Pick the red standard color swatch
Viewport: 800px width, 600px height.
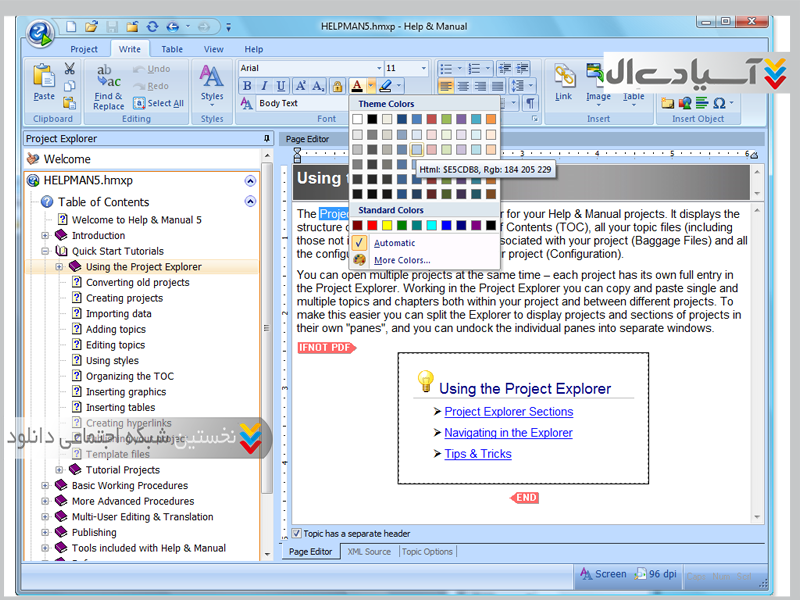point(372,226)
